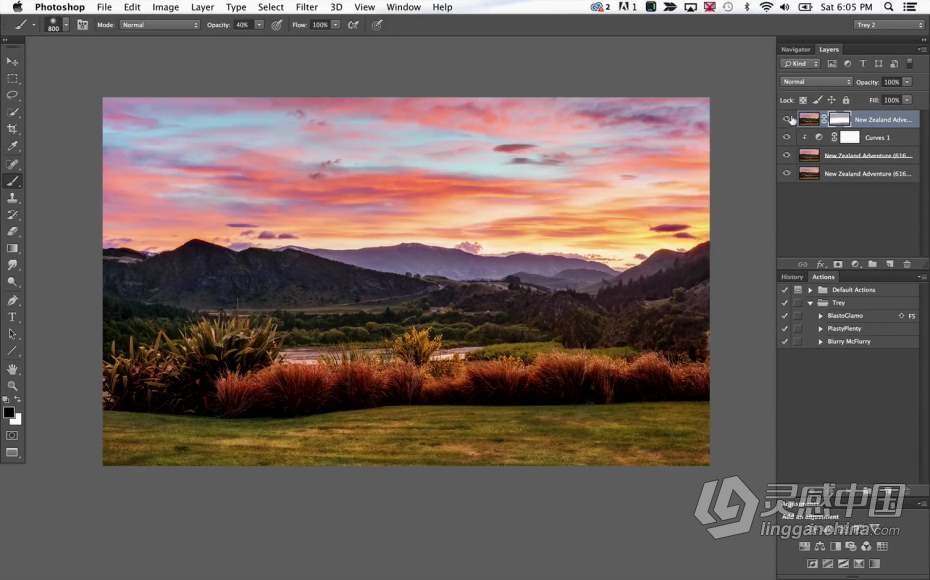Screen dimensions: 930x580
Task: Create a new group with folder icon
Action: (872, 264)
